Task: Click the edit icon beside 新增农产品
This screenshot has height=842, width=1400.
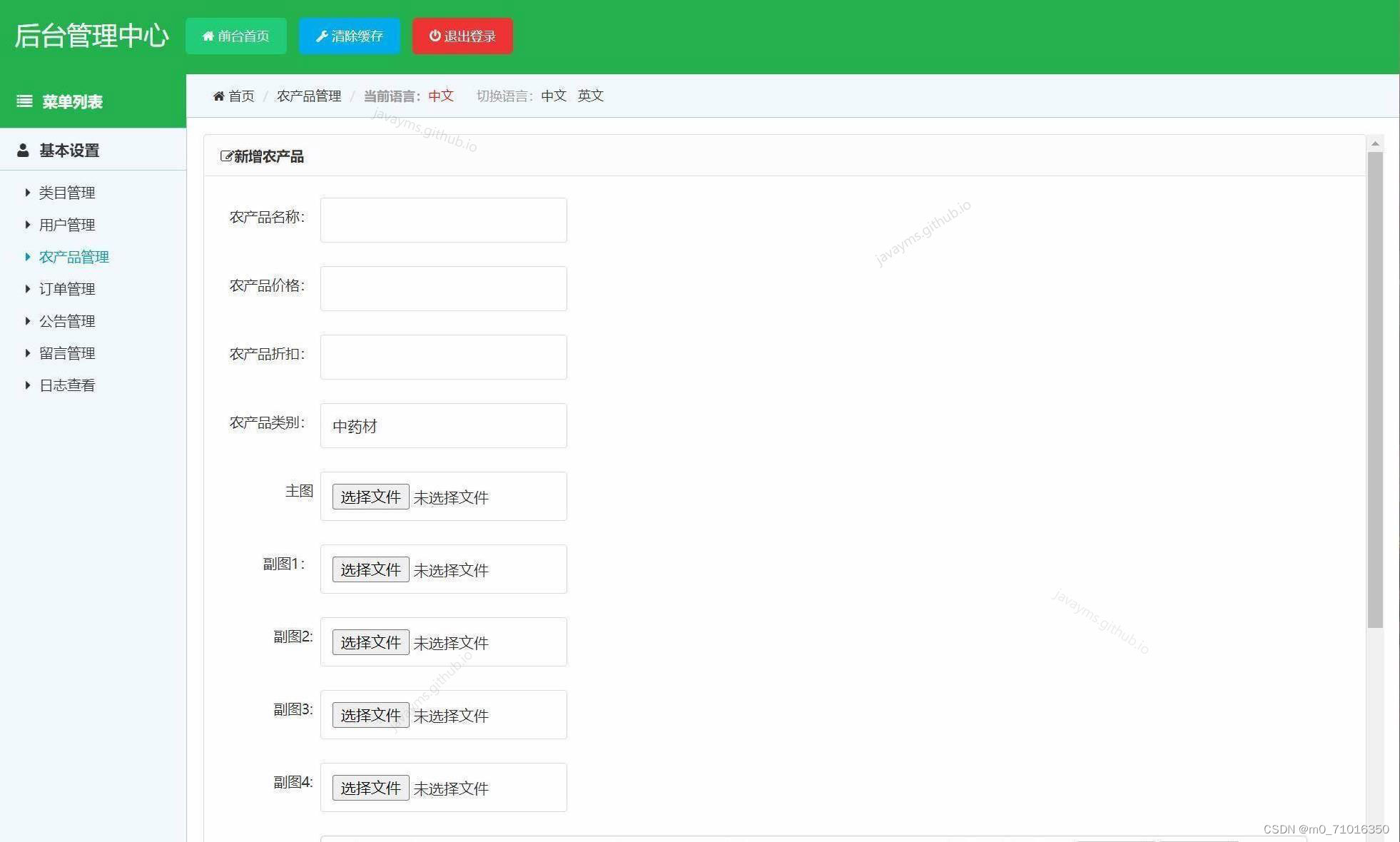Action: (226, 156)
